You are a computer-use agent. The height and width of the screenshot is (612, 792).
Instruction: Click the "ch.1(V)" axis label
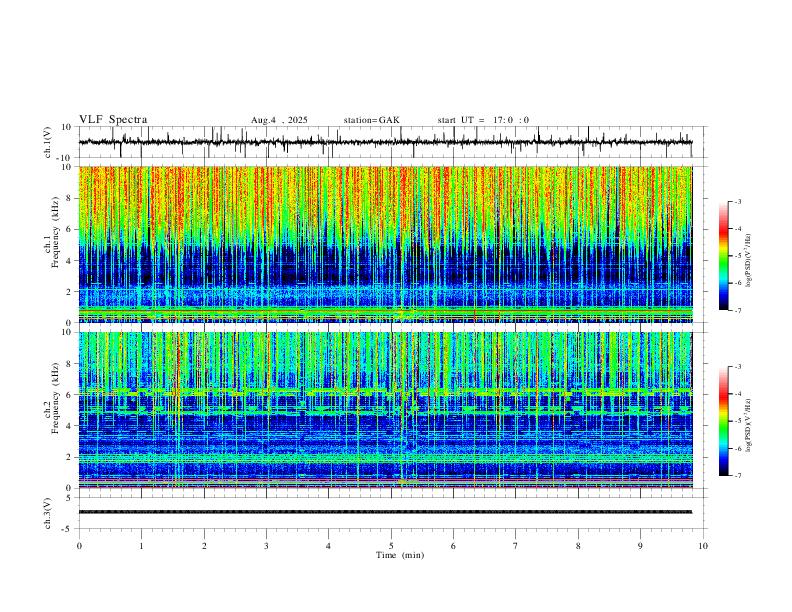click(x=49, y=142)
